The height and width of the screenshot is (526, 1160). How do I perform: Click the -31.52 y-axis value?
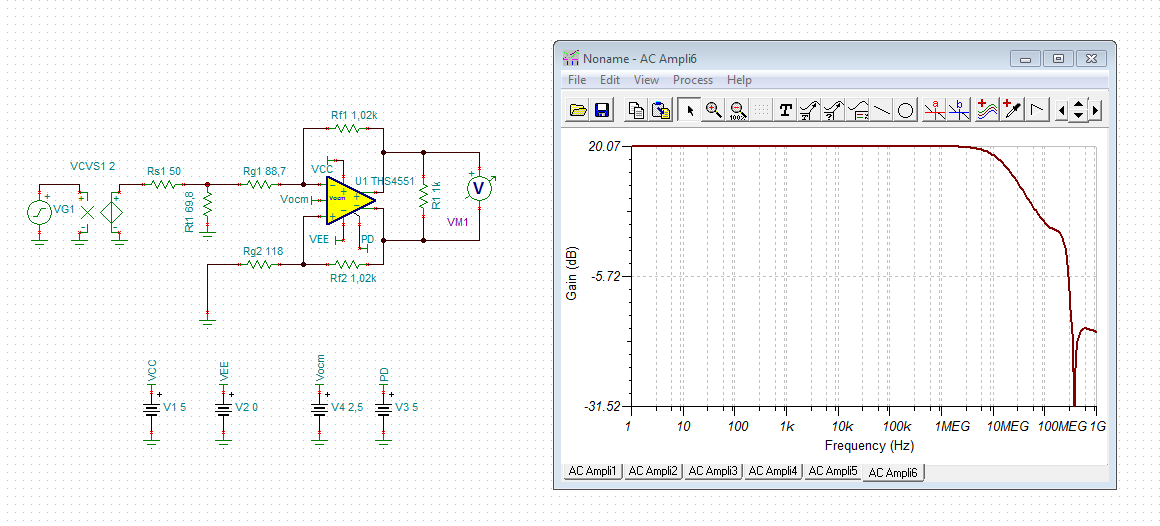pyautogui.click(x=601, y=406)
